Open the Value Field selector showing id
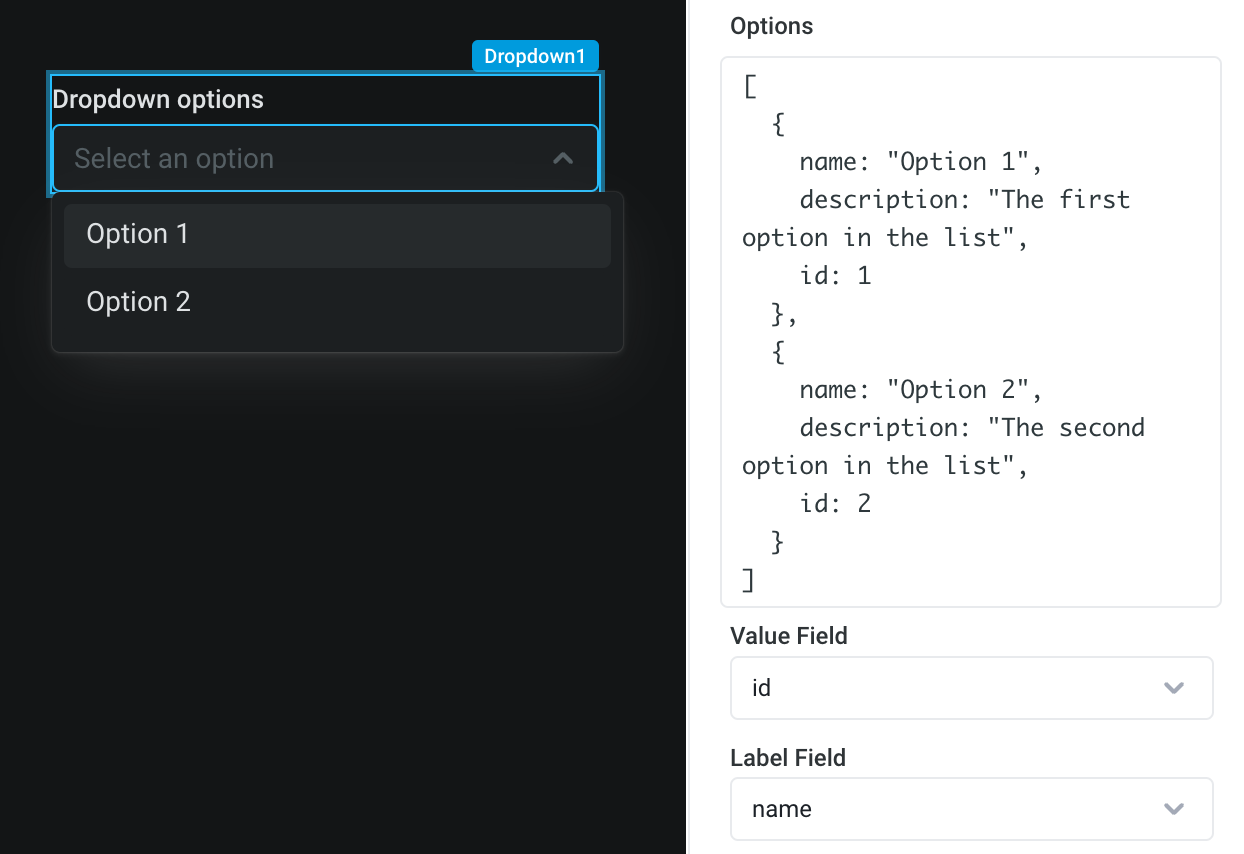Screen dimensions: 1244x854 point(971,688)
